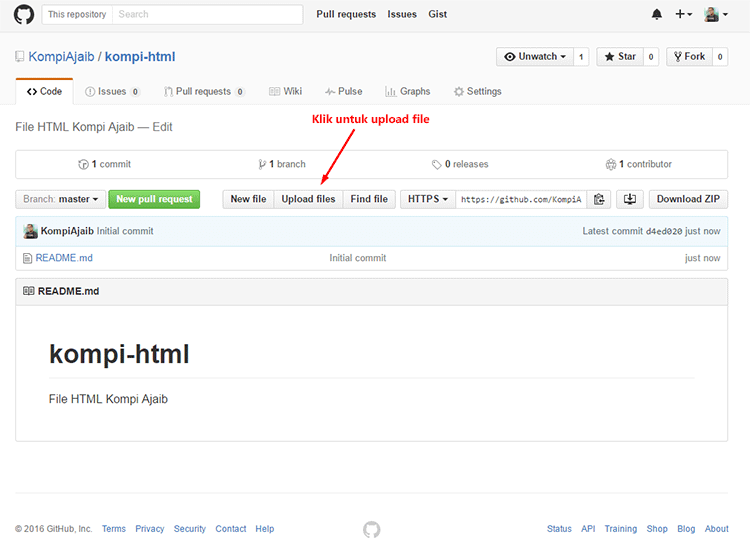Click the search input field
This screenshot has width=750, height=553.
pyautogui.click(x=208, y=14)
